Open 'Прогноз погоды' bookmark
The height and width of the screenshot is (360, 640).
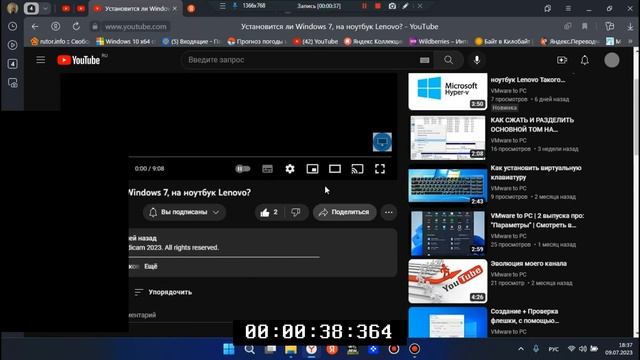[257, 42]
